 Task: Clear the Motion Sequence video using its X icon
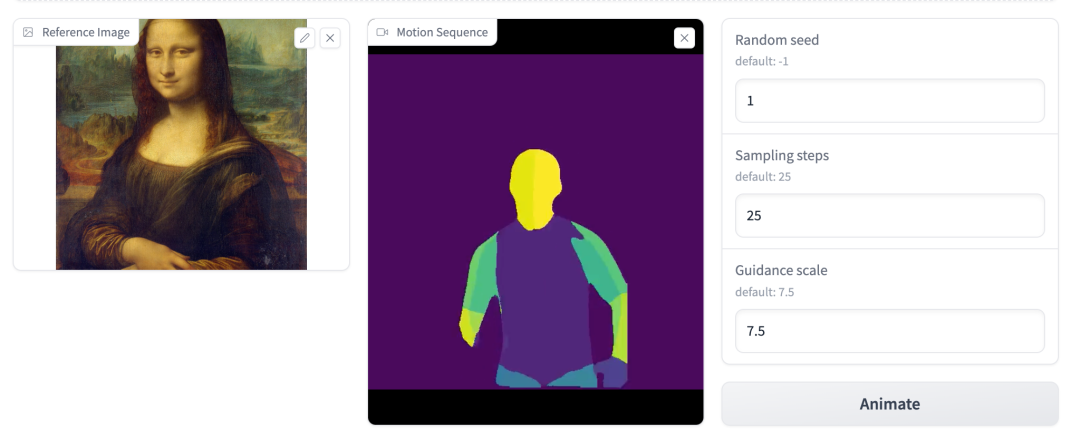point(684,38)
